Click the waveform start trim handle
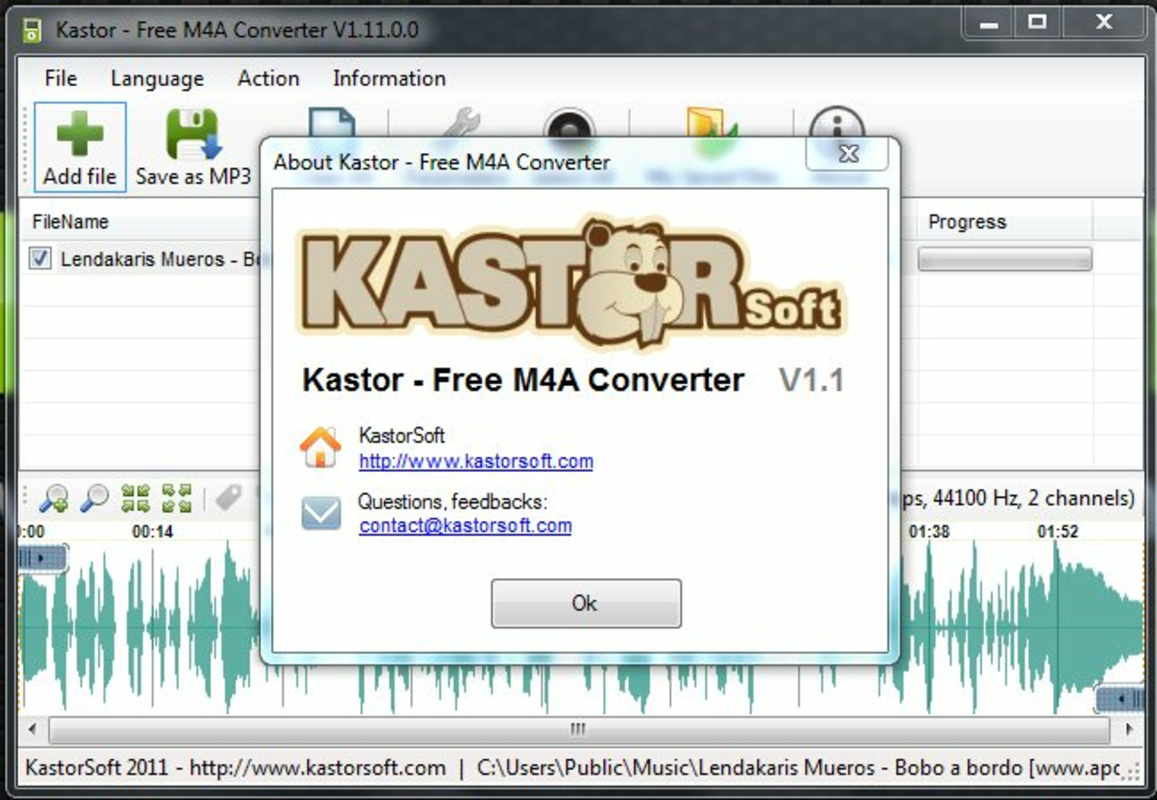 [x=42, y=558]
